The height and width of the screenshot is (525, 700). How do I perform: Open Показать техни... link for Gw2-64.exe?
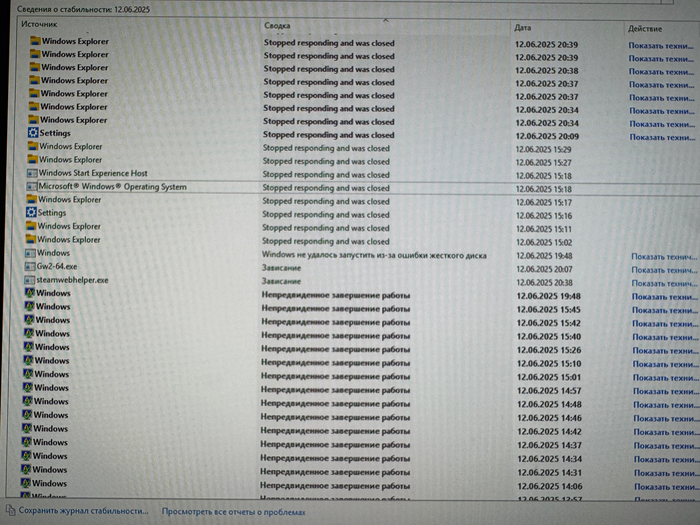click(664, 270)
